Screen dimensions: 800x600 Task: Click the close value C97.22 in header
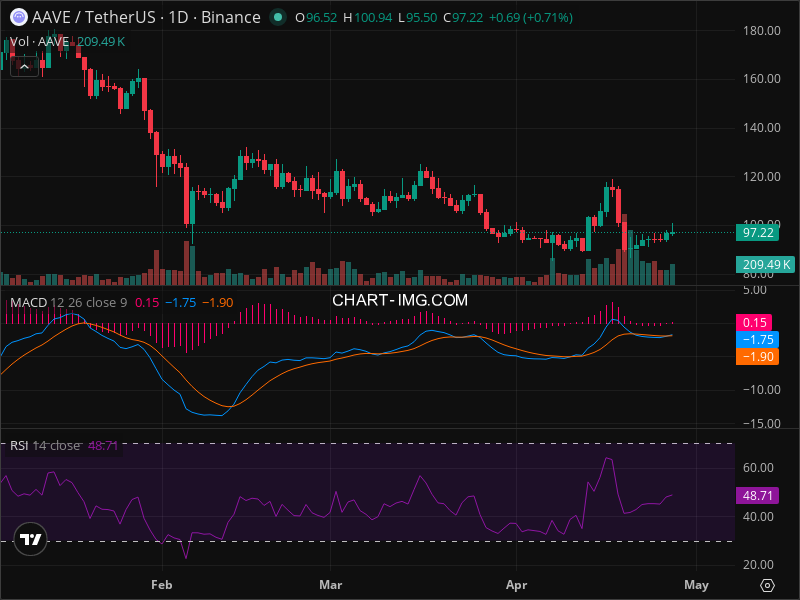coord(463,18)
